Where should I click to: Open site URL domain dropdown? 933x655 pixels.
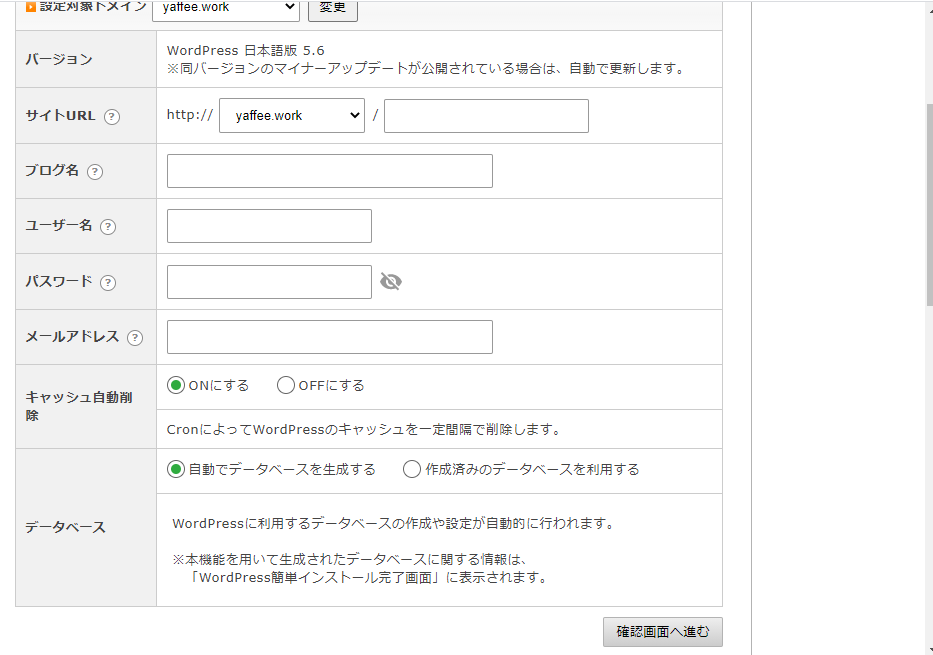(x=291, y=116)
